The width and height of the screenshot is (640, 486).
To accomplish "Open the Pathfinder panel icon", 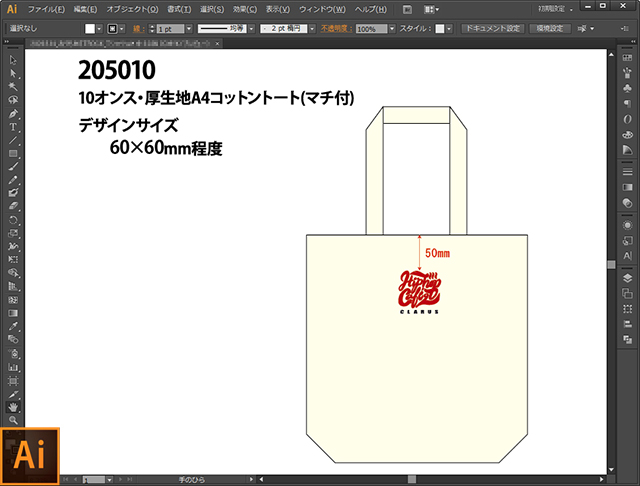I will coord(627,339).
